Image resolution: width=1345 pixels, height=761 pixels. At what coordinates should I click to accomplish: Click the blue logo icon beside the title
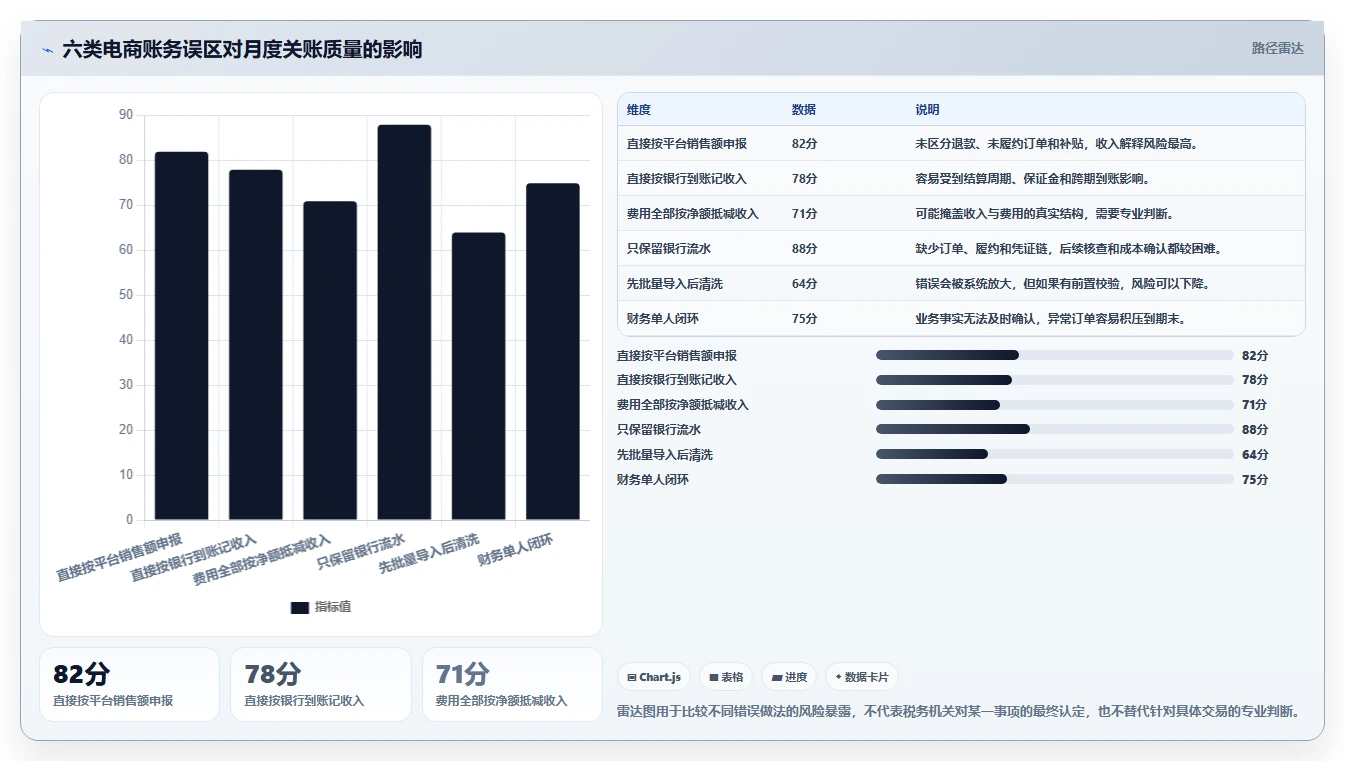point(48,49)
